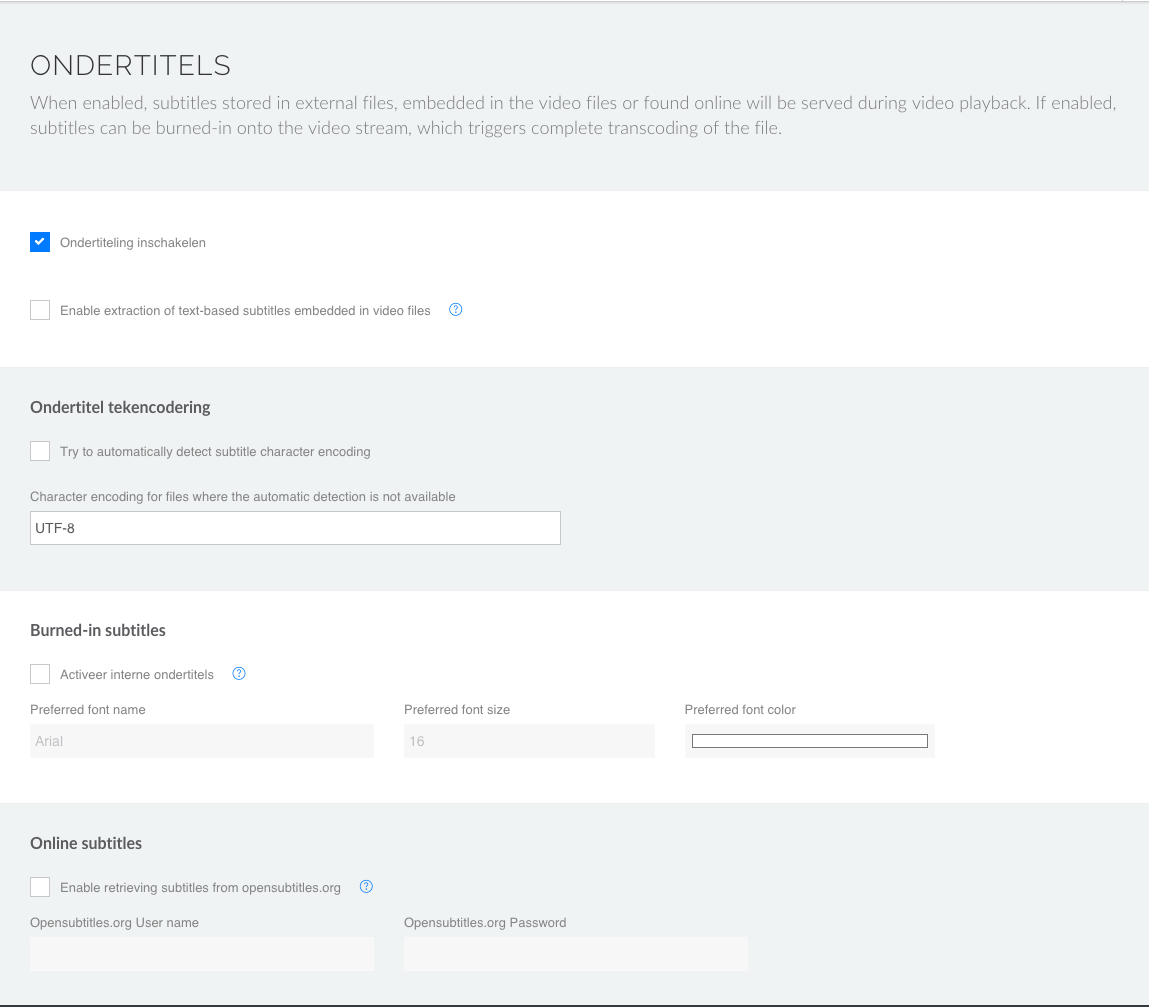Screen dimensions: 1149x1007
Task: Click help icon beside Activeer interne ondertitels
Action: (x=239, y=674)
